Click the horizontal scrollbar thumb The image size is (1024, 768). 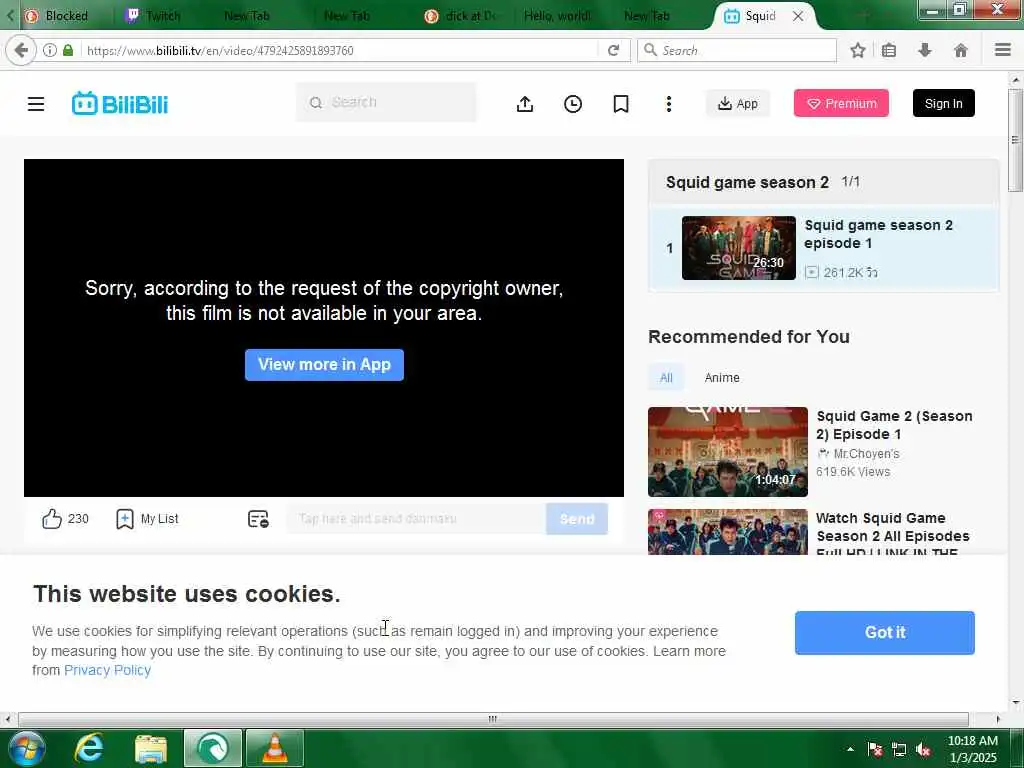click(493, 719)
